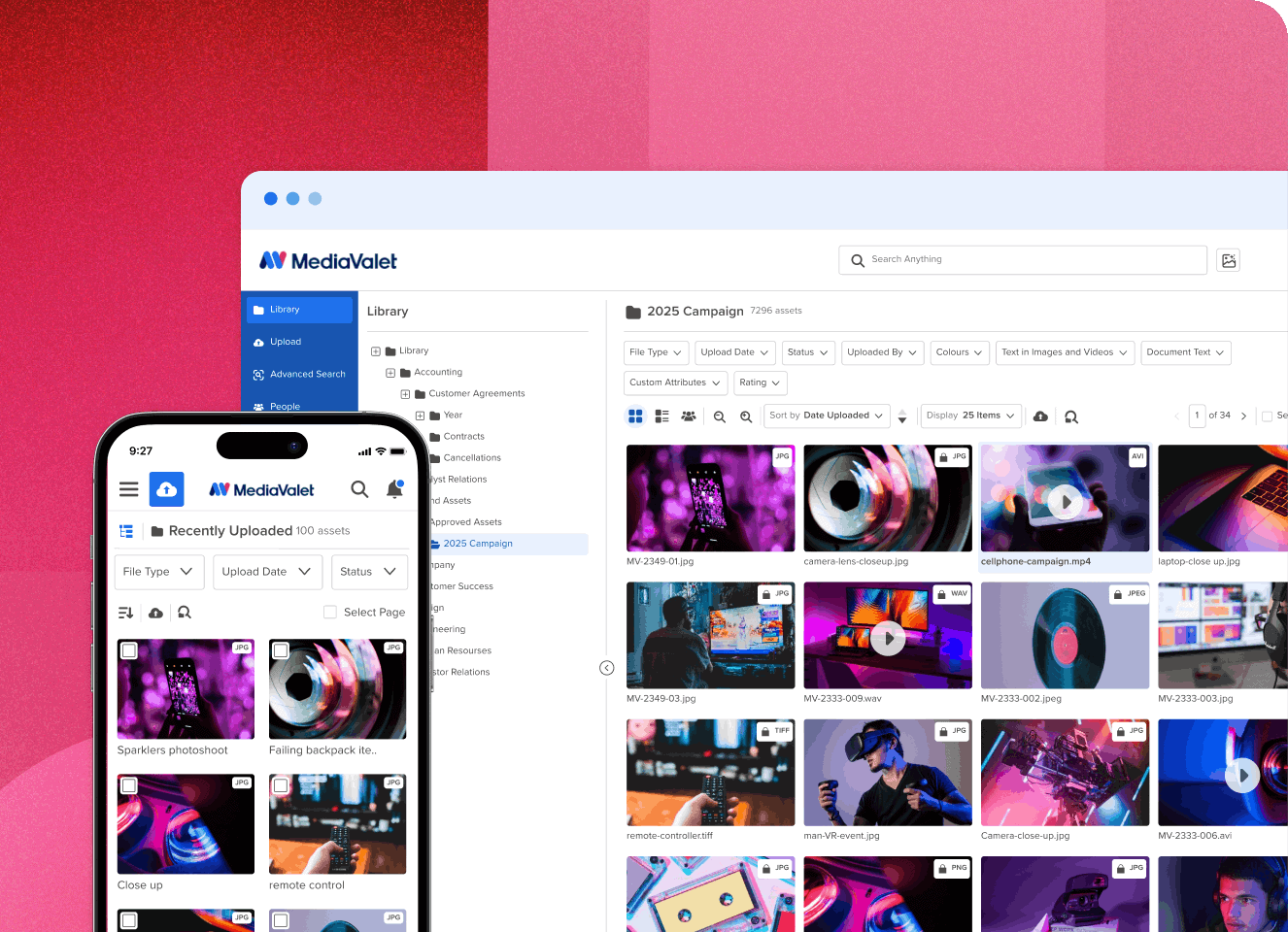Open the hamburger menu on phone
The image size is (1288, 932).
(128, 489)
